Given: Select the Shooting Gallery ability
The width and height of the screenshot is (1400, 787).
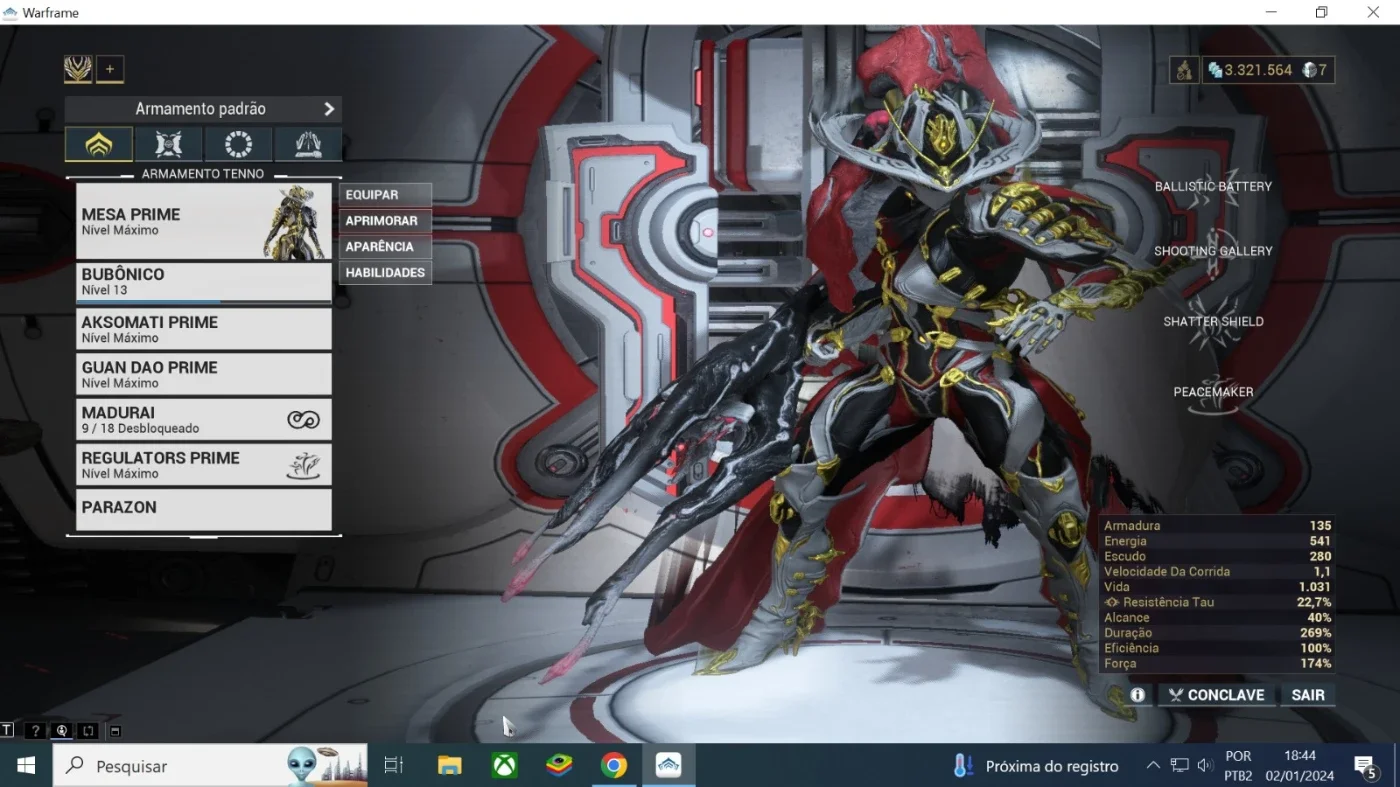Looking at the screenshot, I should click(1213, 251).
